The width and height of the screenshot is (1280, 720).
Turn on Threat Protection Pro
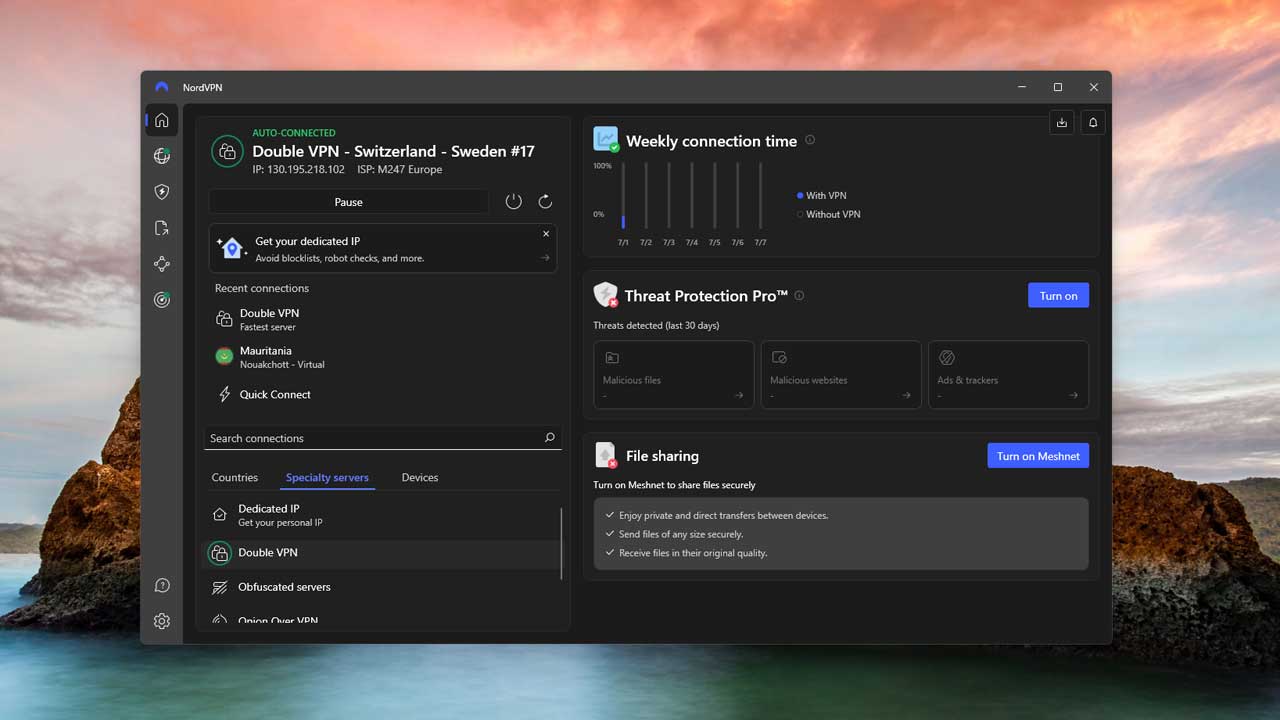tap(1058, 295)
